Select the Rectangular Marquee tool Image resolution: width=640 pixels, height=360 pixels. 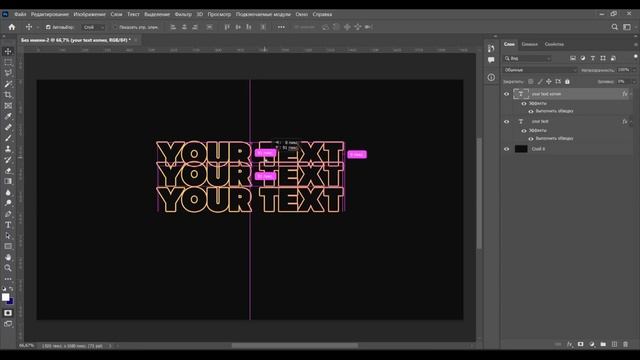8,62
